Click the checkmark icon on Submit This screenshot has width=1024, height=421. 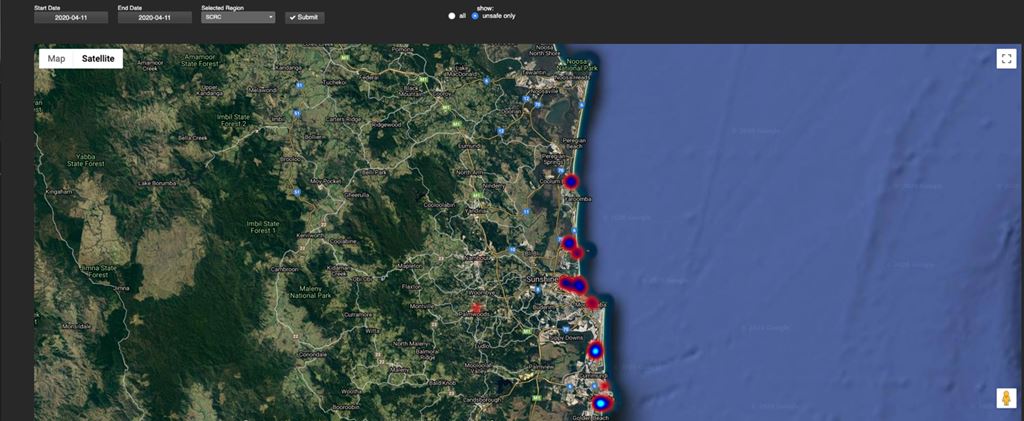[x=292, y=17]
